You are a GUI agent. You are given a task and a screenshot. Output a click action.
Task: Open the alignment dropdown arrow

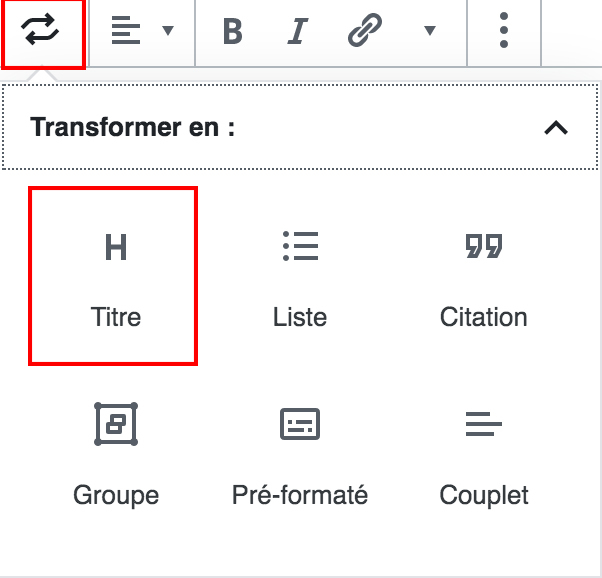(167, 31)
